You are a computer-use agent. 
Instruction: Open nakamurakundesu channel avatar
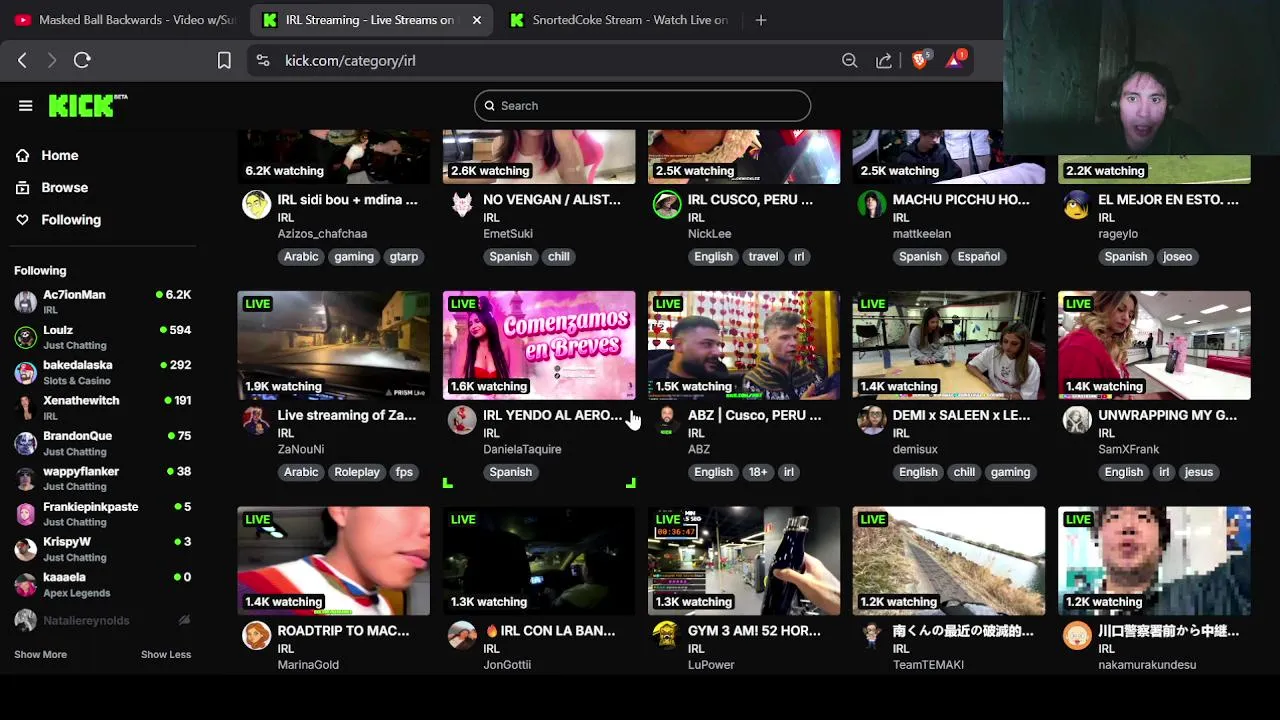(1077, 636)
